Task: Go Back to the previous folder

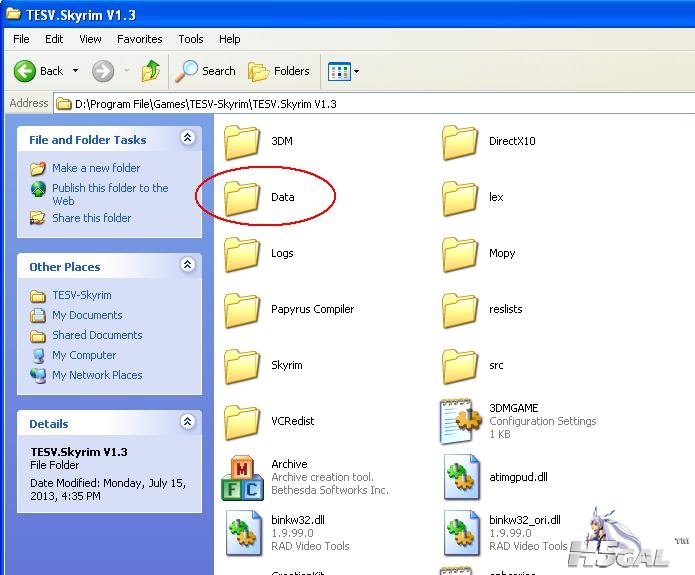Action: click(x=38, y=71)
